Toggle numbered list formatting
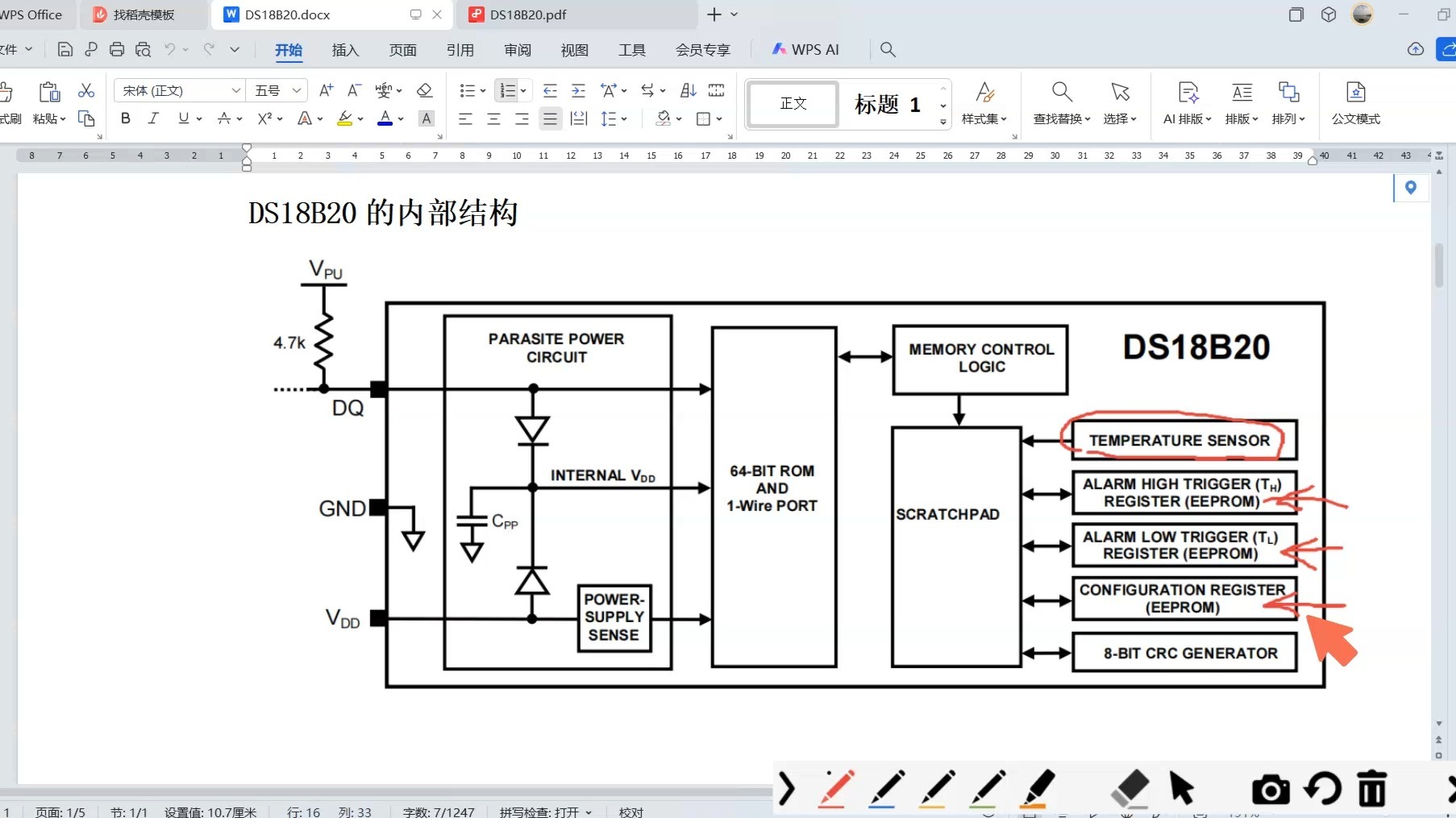Viewport: 1456px width, 818px height. click(x=507, y=90)
